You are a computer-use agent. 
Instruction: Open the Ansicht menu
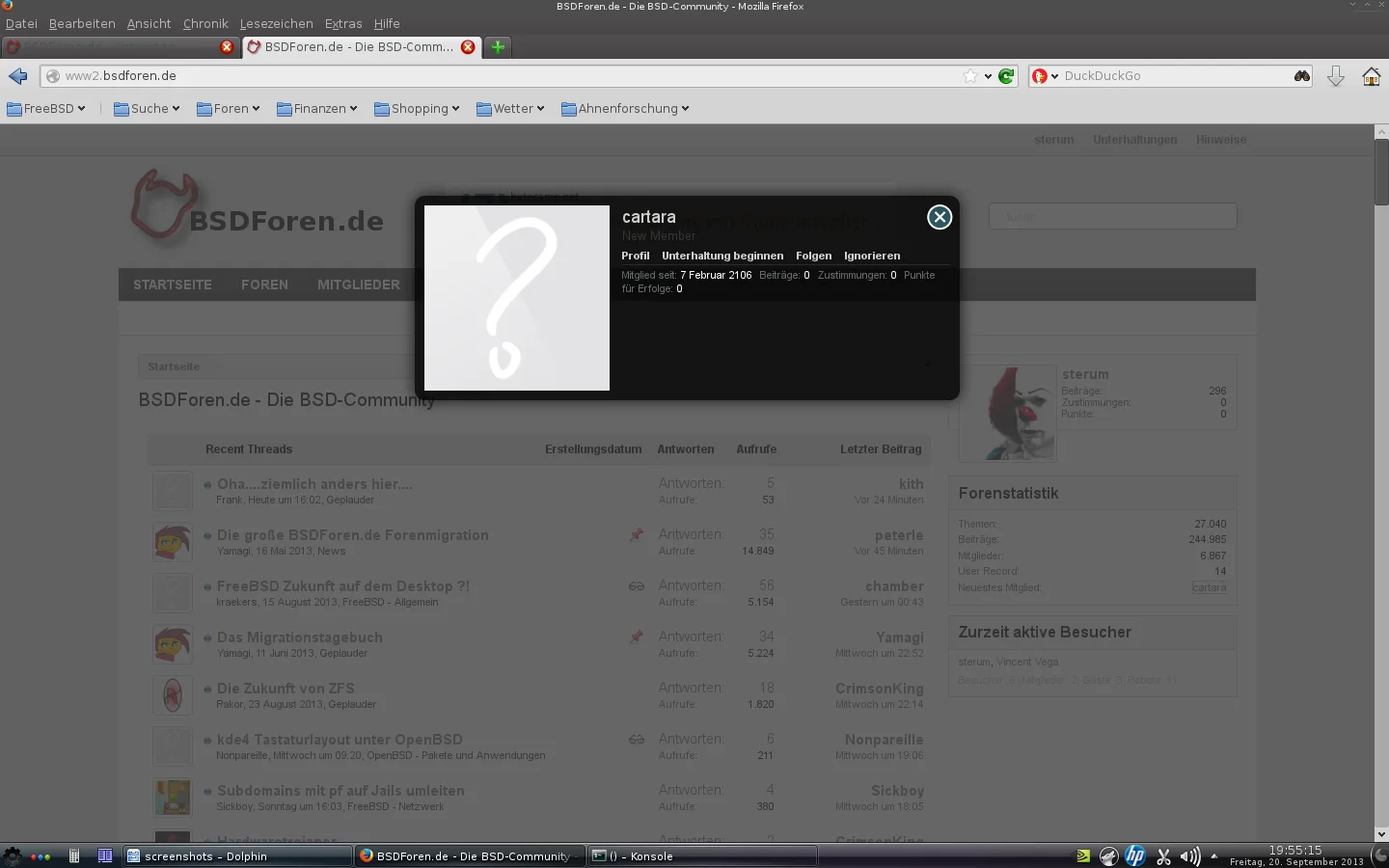(149, 23)
